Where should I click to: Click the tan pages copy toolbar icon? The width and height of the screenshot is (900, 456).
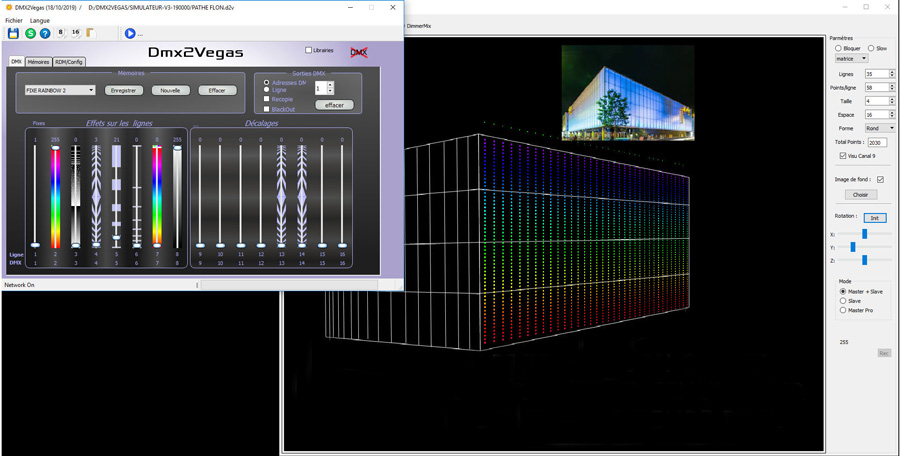pos(91,33)
